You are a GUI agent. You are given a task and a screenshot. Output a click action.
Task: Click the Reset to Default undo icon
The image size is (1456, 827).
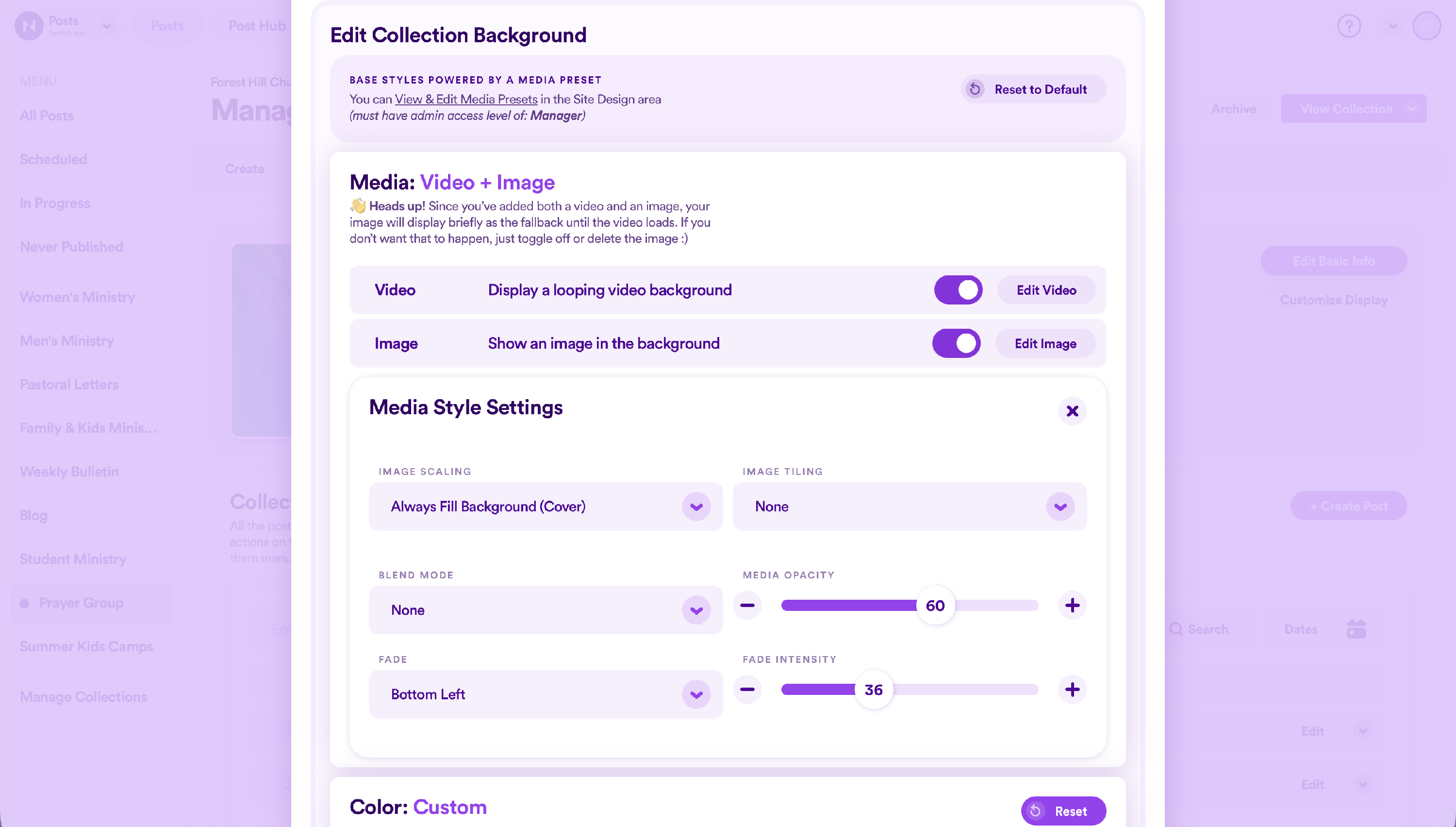[x=975, y=89]
